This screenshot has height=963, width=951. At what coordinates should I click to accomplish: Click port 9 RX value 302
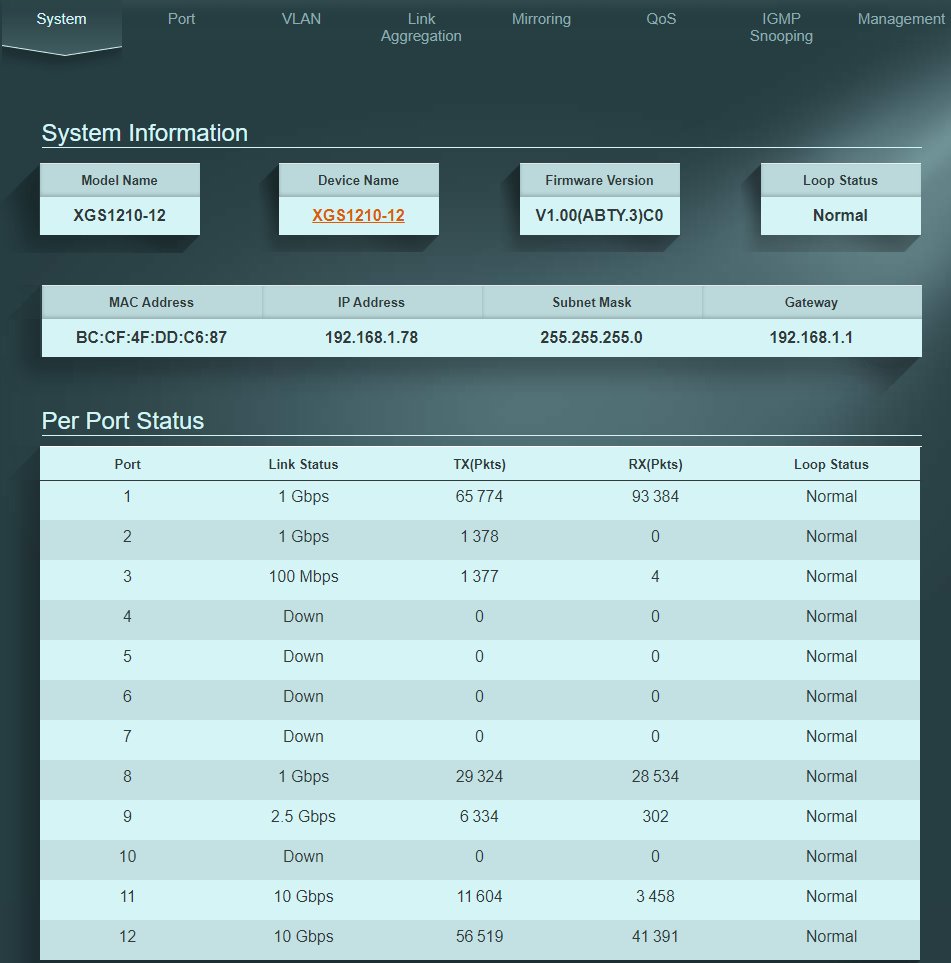click(x=655, y=816)
